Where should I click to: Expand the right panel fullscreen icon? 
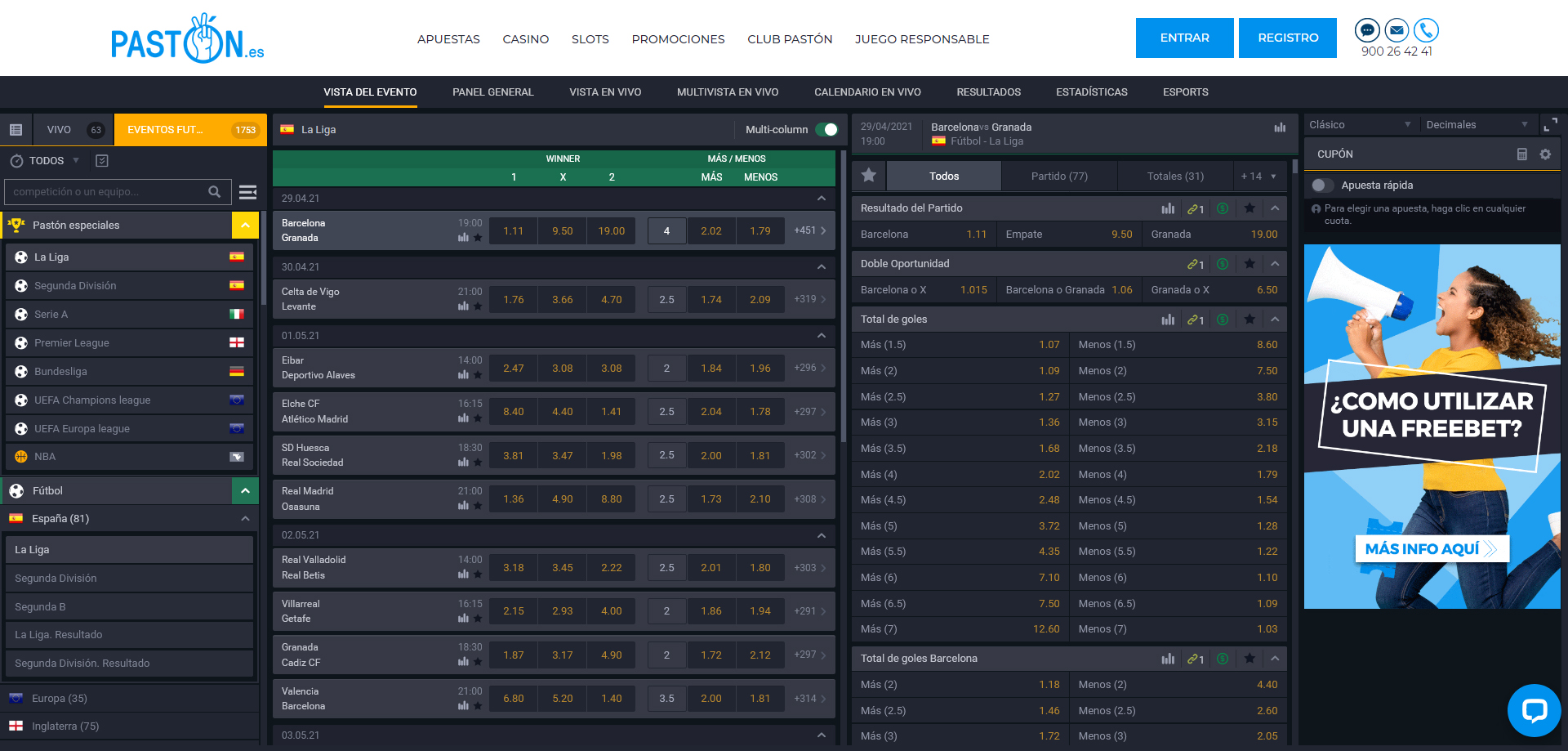click(1549, 125)
